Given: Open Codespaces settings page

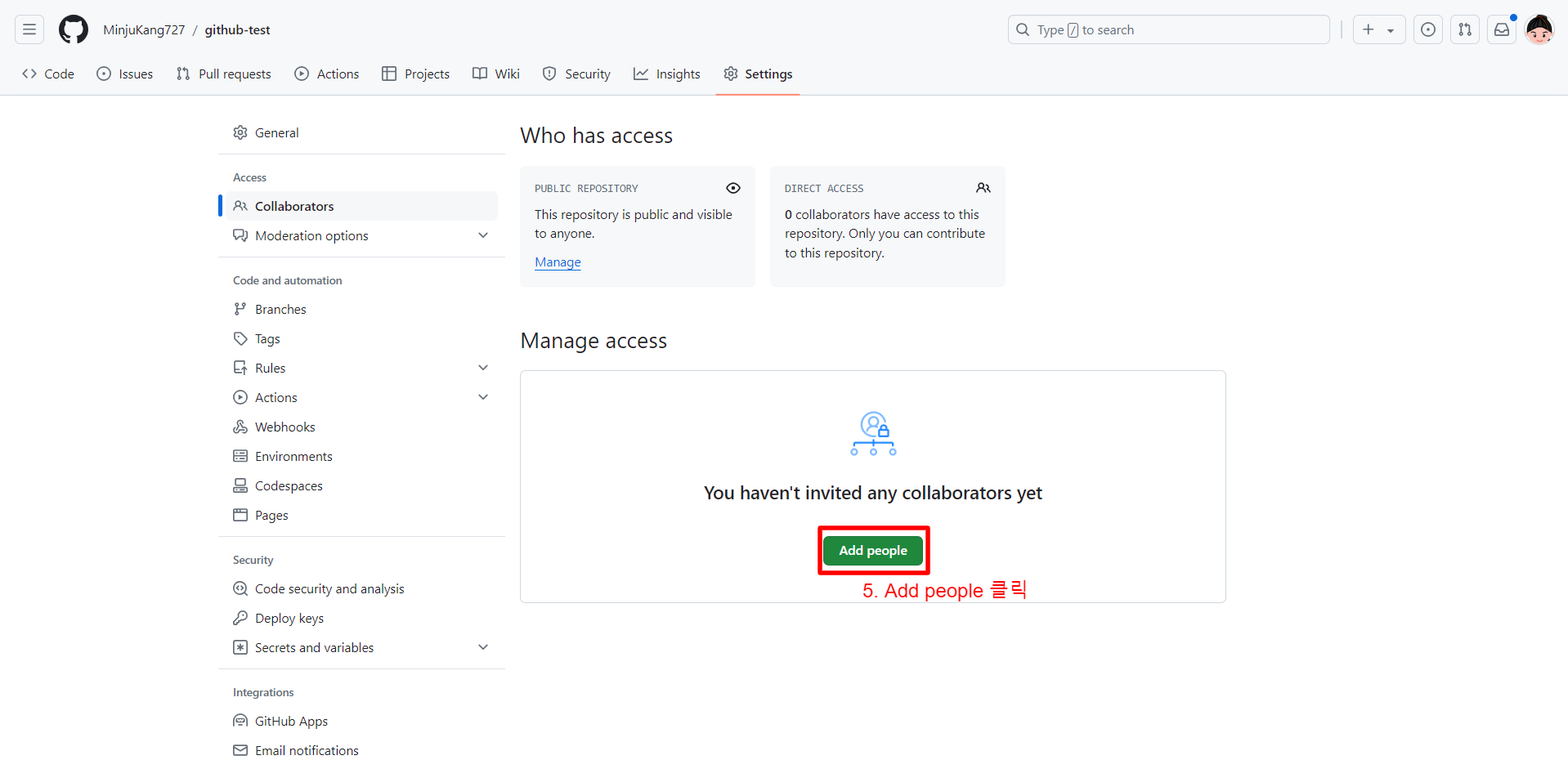Looking at the screenshot, I should [x=361, y=485].
